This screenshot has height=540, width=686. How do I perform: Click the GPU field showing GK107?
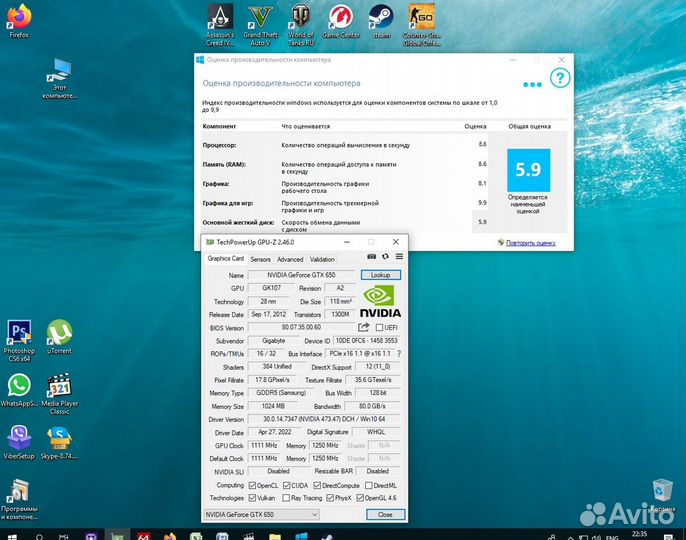point(271,288)
